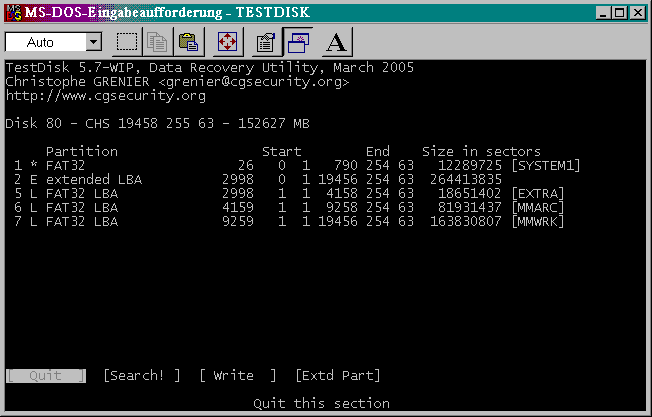Screen dimensions: 652x417
Task: Open the Properties toolbar icon
Action: (266, 42)
